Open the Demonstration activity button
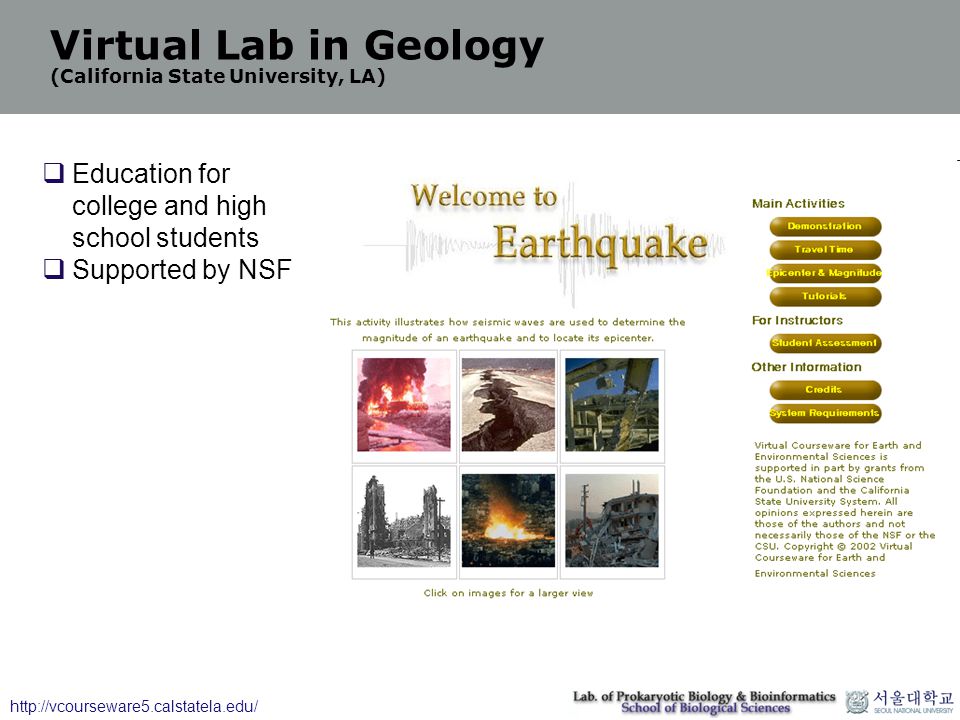Screen dimensions: 960x720 tap(825, 227)
